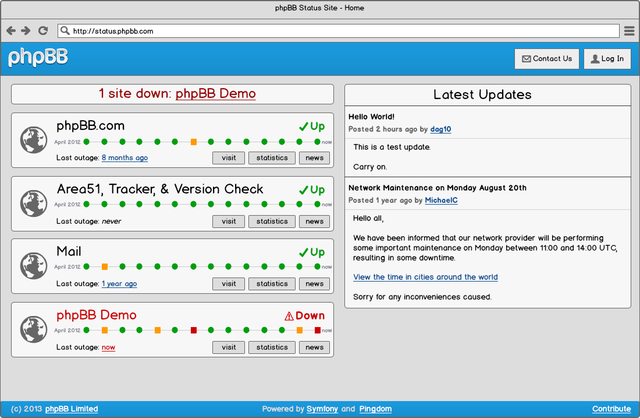Click statistics on the Area51 card

pyautogui.click(x=272, y=221)
